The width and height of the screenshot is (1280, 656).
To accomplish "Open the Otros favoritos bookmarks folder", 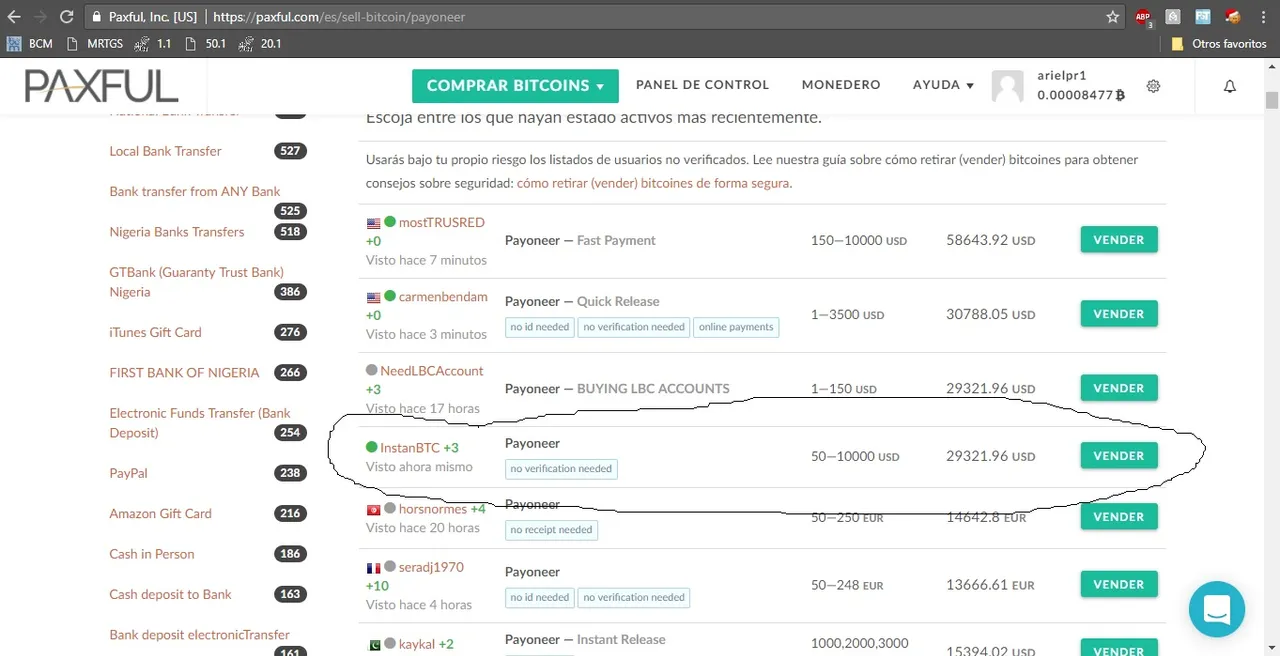I will click(1219, 44).
